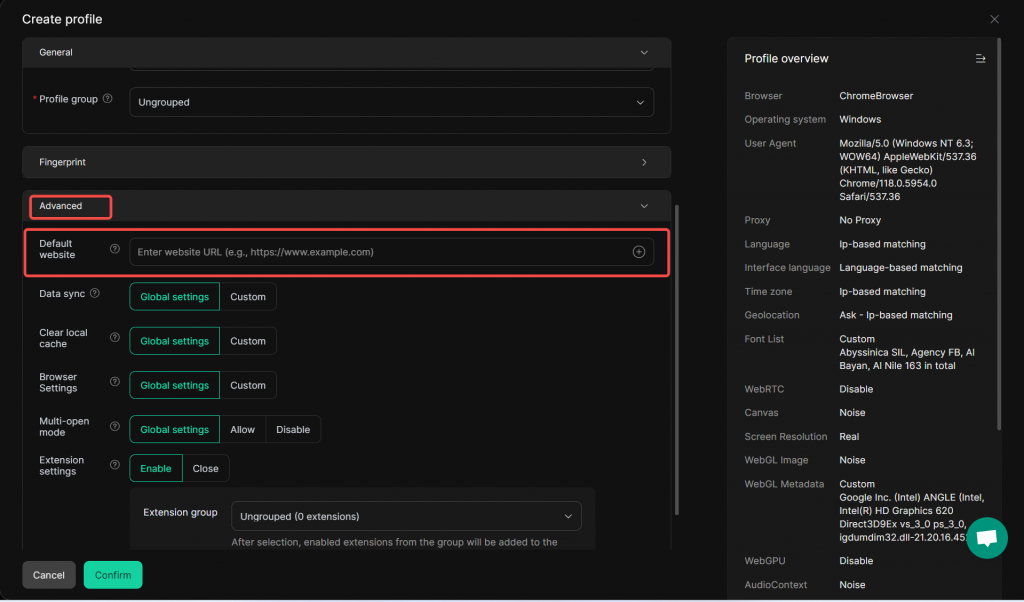This screenshot has height=602, width=1024.
Task: Set Clear local cache to Global settings
Action: 174,341
